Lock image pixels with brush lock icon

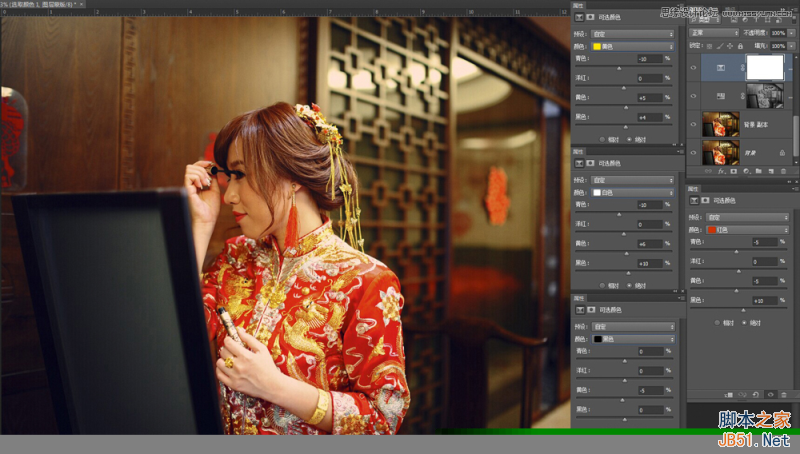719,46
